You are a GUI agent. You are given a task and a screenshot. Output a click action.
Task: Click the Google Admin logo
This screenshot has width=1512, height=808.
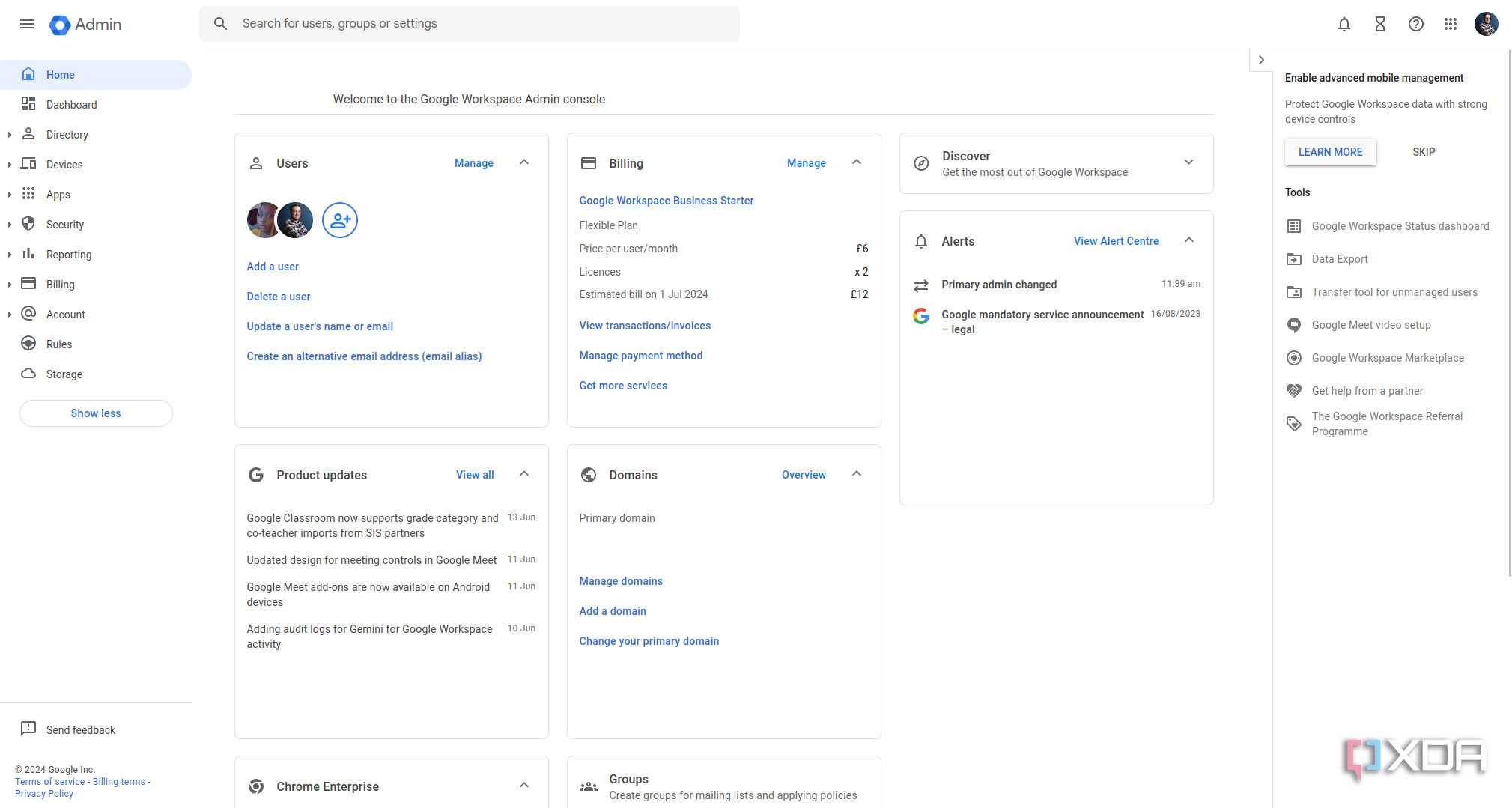pos(85,24)
